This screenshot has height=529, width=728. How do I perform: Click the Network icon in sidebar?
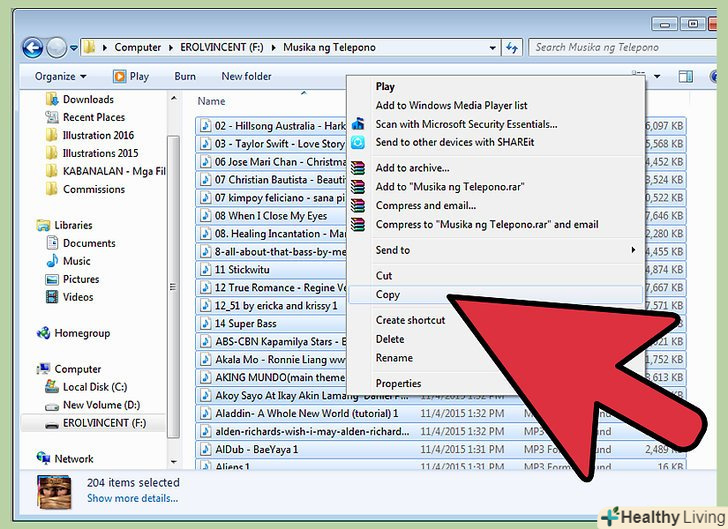[x=43, y=458]
